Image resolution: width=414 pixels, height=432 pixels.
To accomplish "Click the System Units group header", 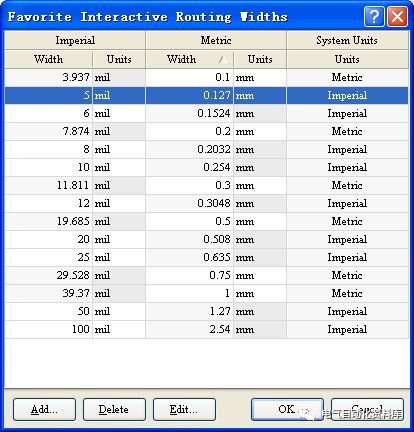I will click(x=347, y=40).
